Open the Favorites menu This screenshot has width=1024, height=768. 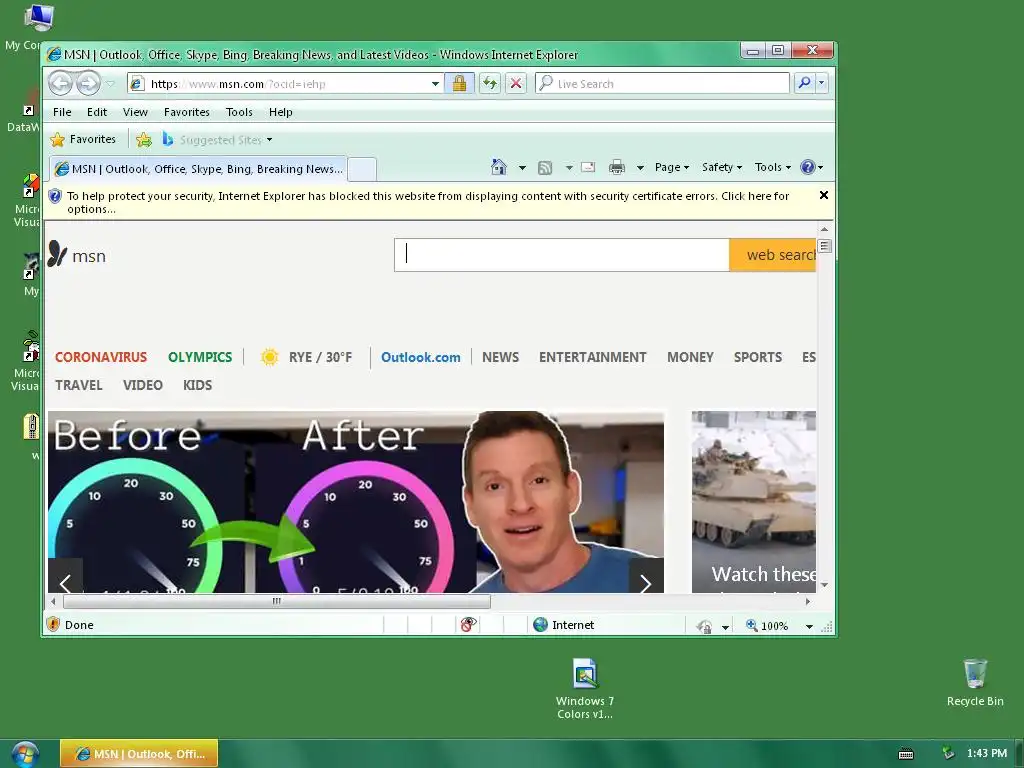coord(187,112)
